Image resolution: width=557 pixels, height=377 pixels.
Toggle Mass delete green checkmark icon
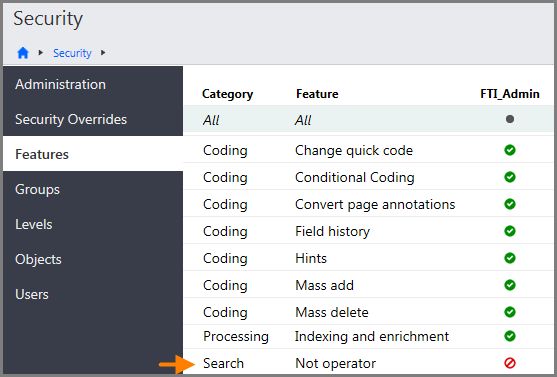click(510, 312)
